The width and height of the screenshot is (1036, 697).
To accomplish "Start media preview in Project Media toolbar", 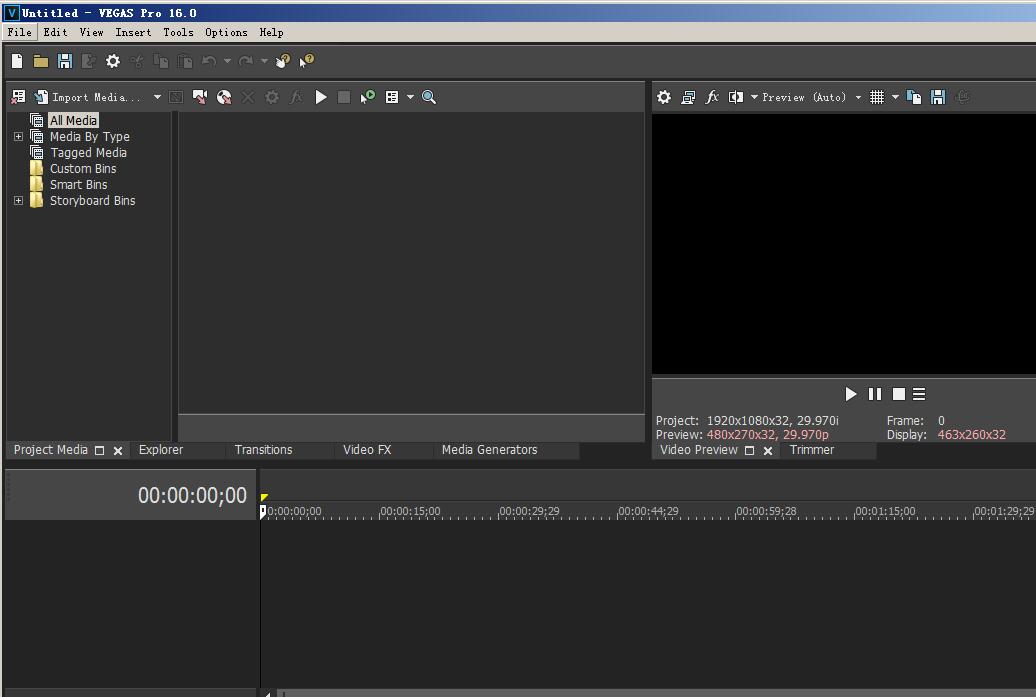I will [321, 97].
